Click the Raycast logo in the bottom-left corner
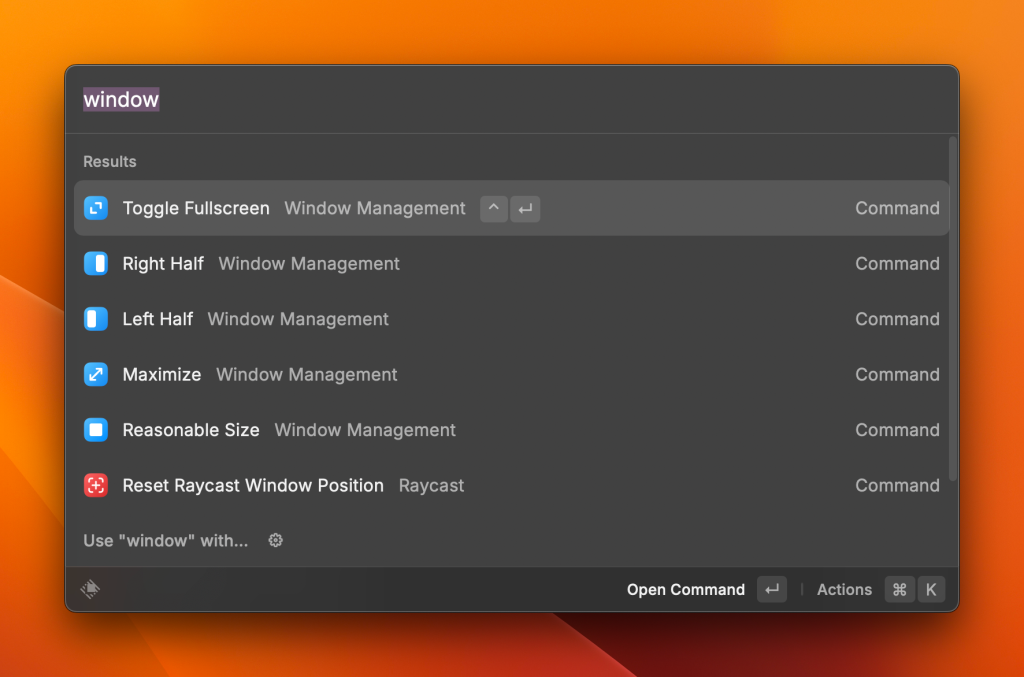This screenshot has width=1024, height=677. point(90,590)
